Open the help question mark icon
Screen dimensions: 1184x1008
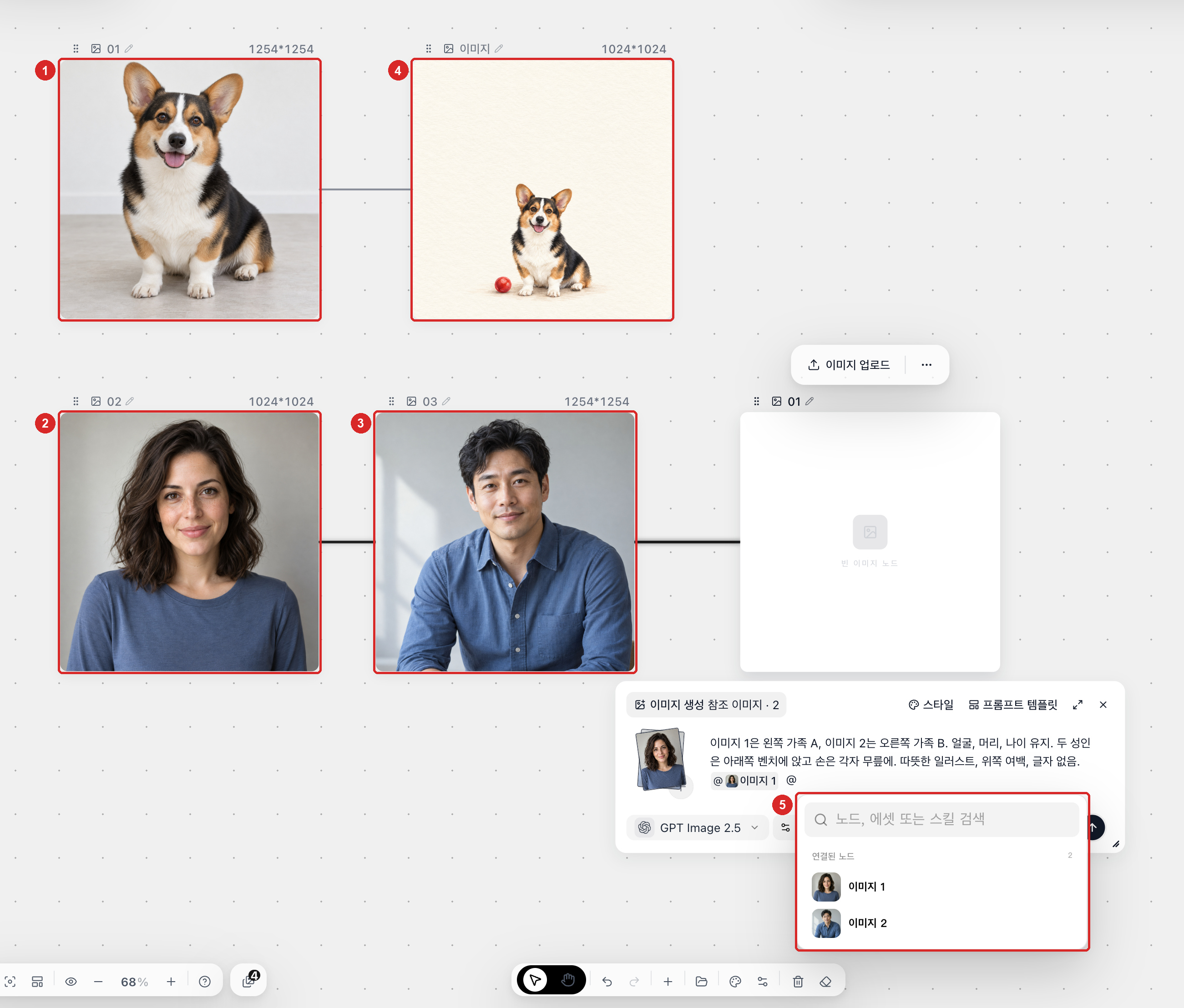205,981
